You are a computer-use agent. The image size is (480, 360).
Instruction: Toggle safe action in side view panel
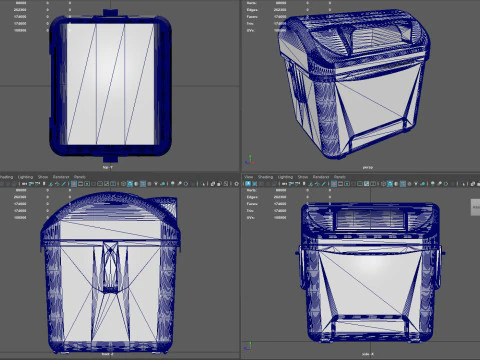[366, 184]
